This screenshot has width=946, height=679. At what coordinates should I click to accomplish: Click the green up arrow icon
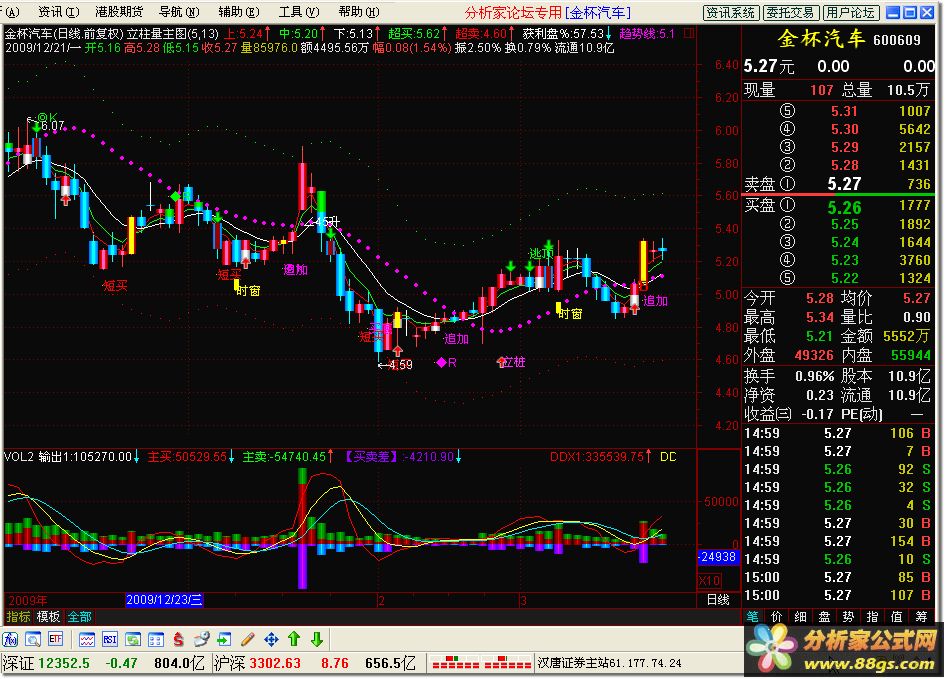click(x=294, y=639)
